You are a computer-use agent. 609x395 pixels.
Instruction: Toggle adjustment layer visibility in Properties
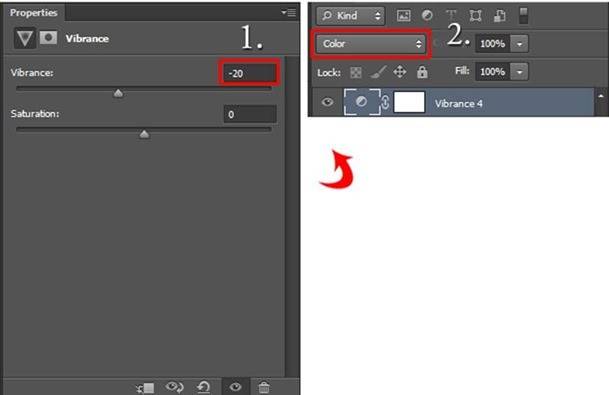(235, 387)
